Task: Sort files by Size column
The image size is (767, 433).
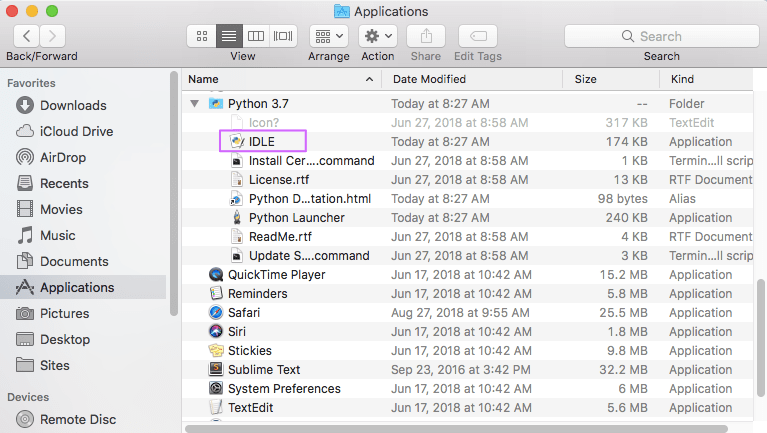Action: 586,79
